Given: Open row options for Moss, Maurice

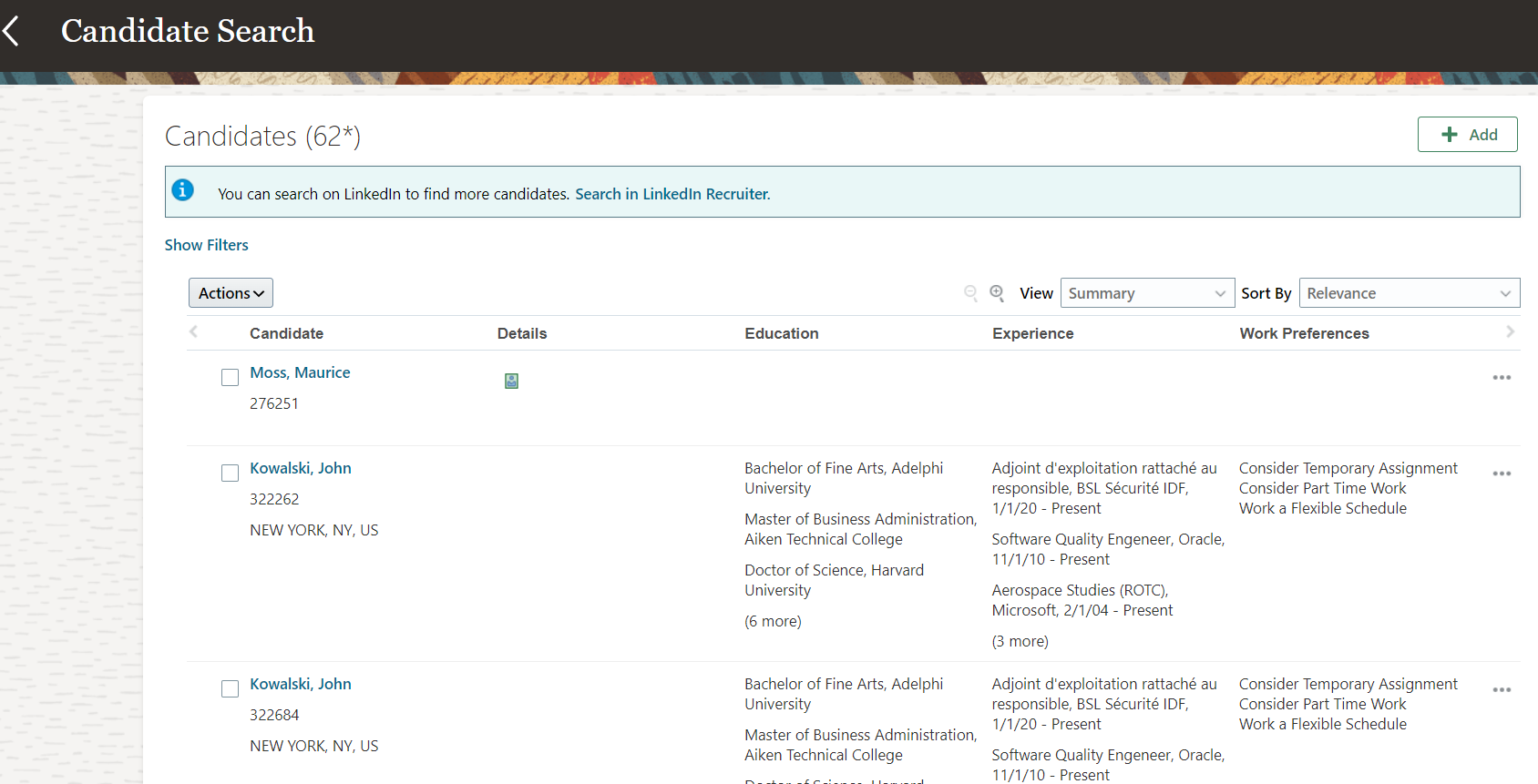Looking at the screenshot, I should pyautogui.click(x=1502, y=377).
